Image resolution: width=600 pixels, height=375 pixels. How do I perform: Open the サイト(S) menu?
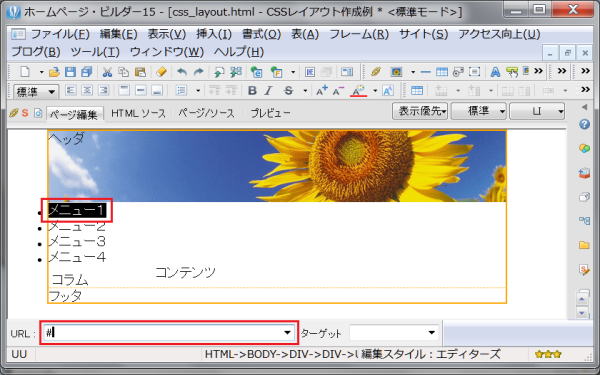[424, 34]
